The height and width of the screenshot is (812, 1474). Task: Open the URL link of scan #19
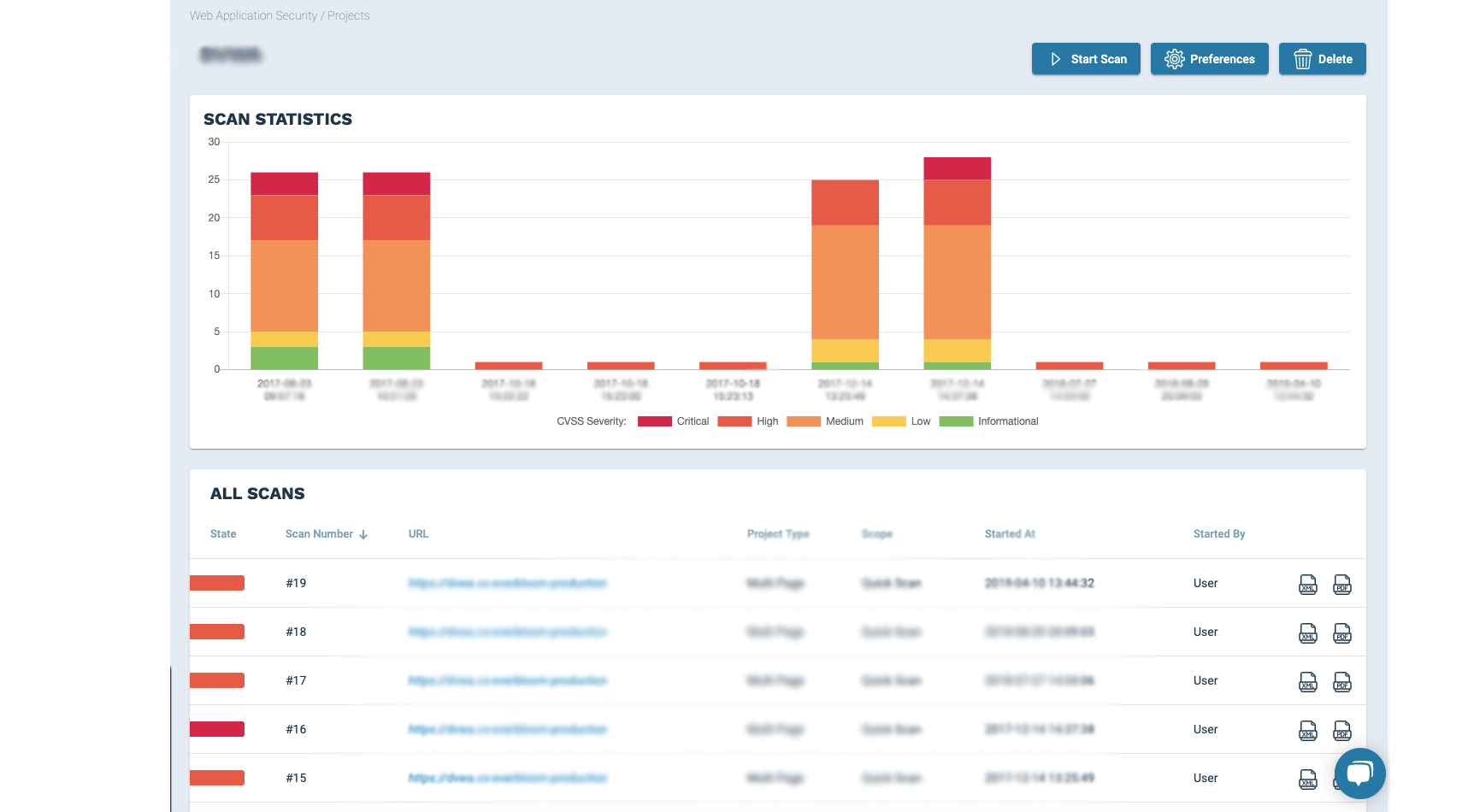coord(508,584)
